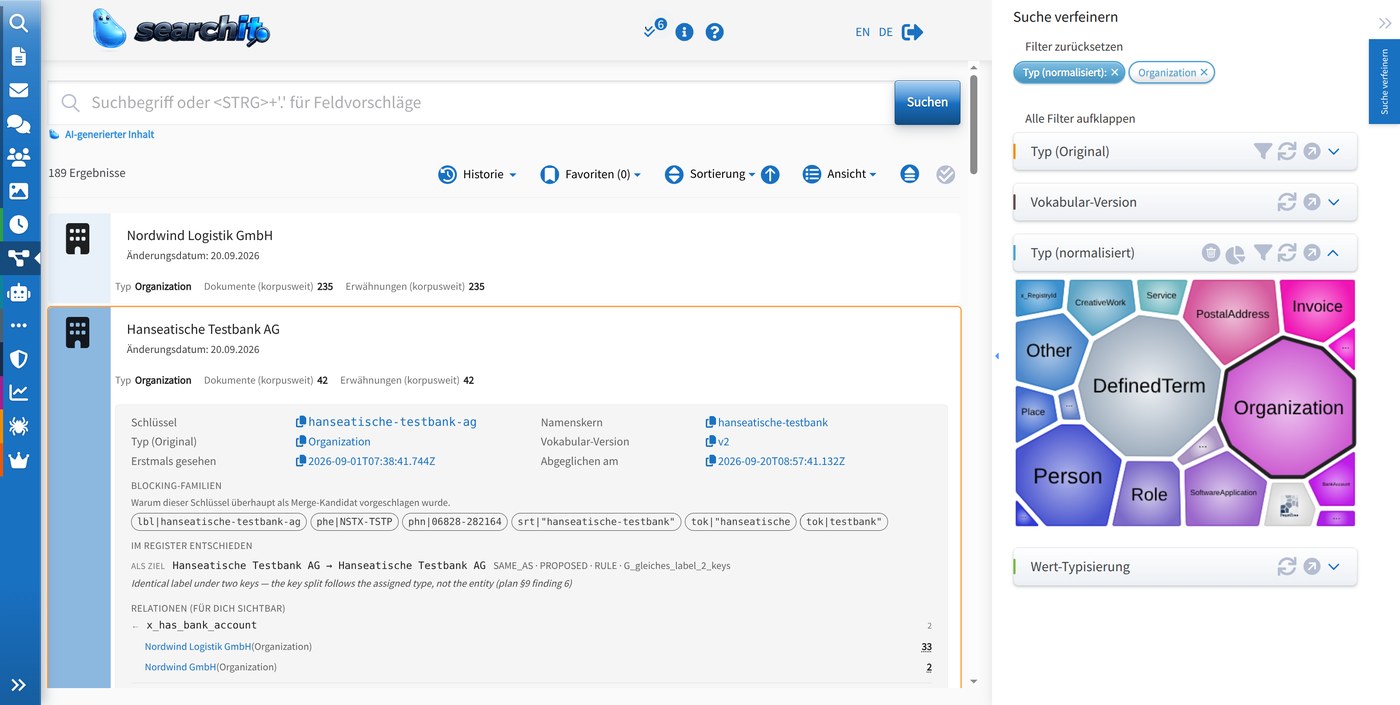Open the Favoriten (0) dropdown
Image resolution: width=1400 pixels, height=705 pixels.
coord(590,174)
